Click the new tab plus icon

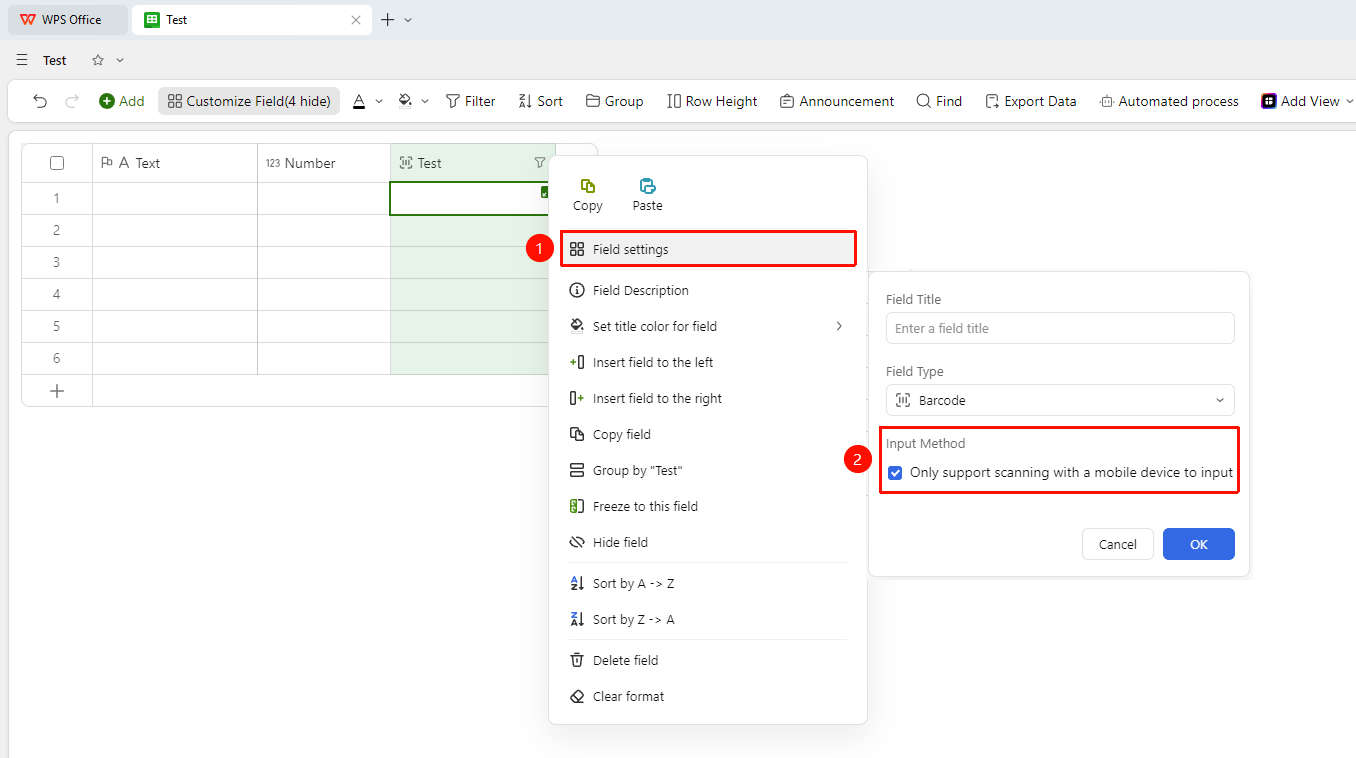tap(388, 20)
